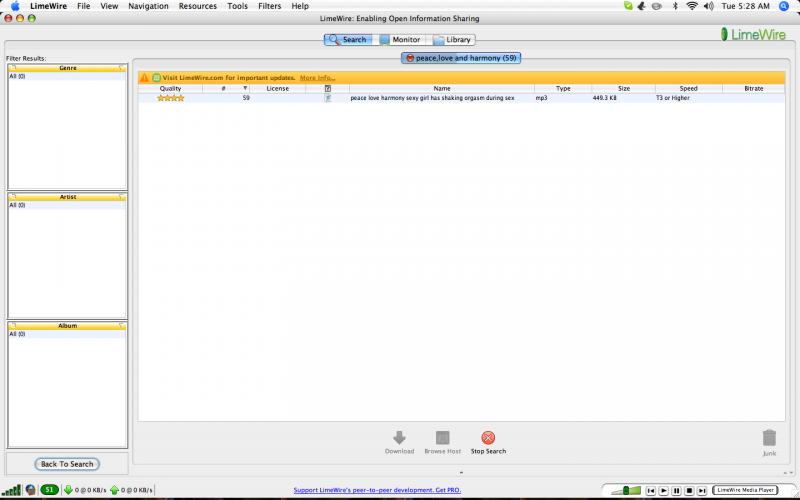Stop the LimeWire media player playback

(x=689, y=490)
